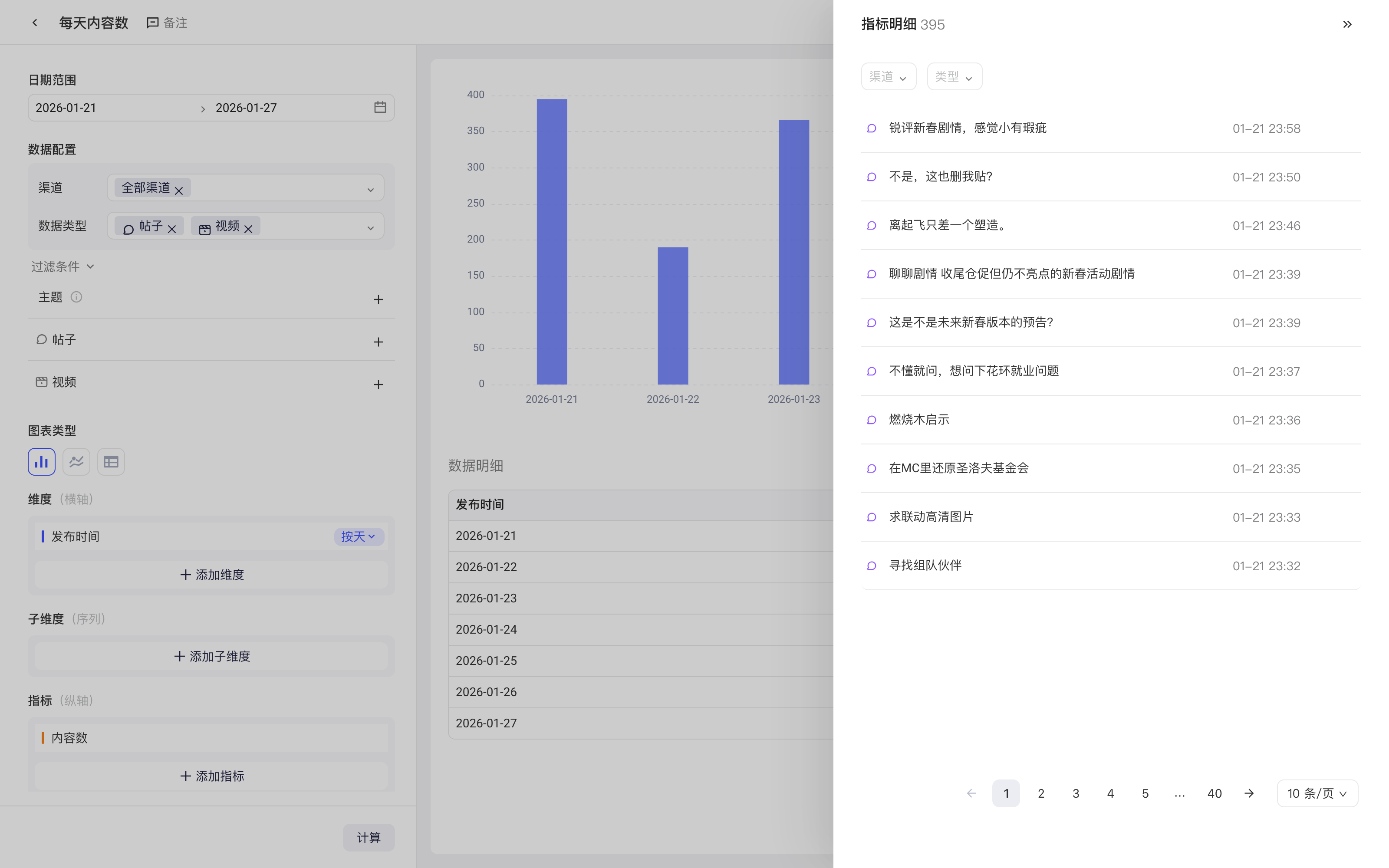Image resolution: width=1389 pixels, height=868 pixels.
Task: Go to previous page arrow
Action: click(971, 793)
